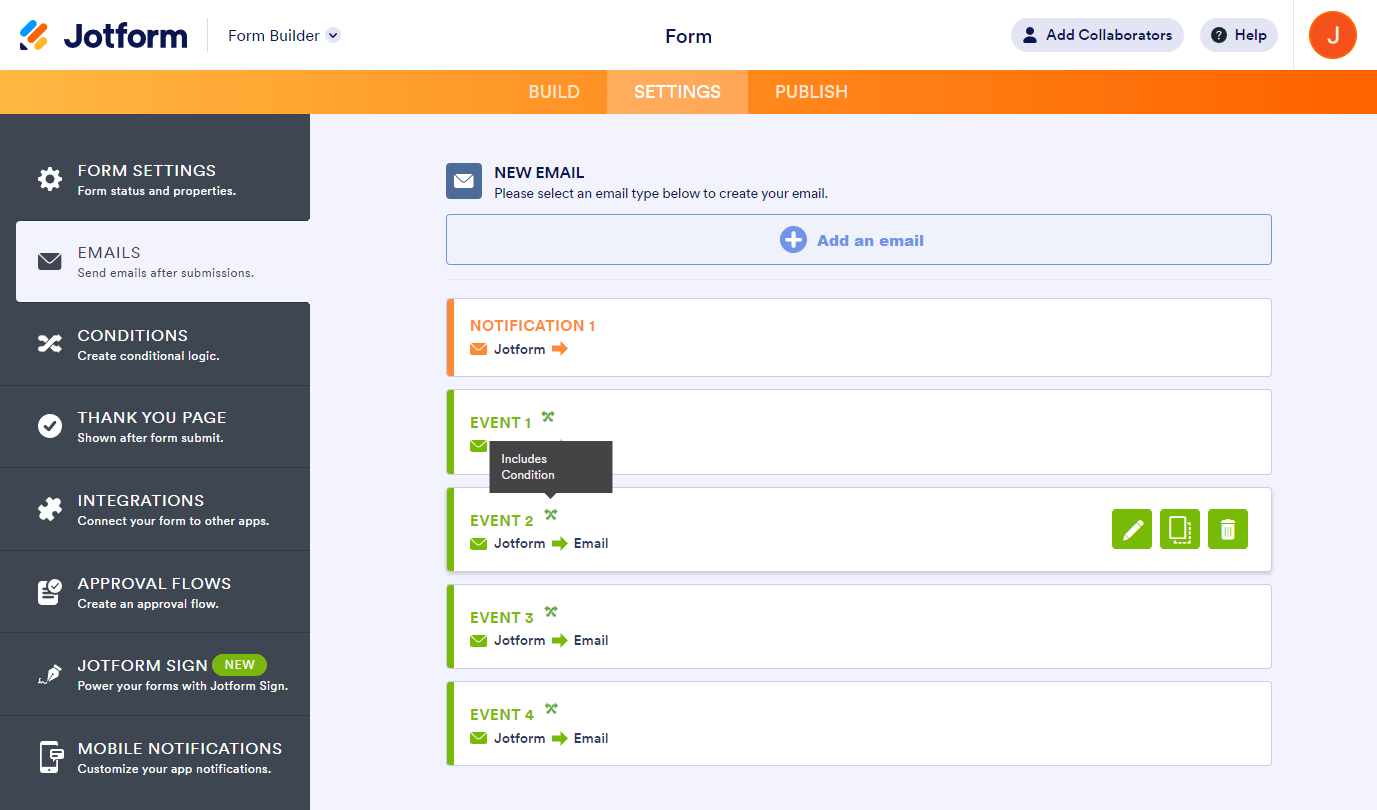Click the duplicate icon on Event 2

click(1180, 529)
